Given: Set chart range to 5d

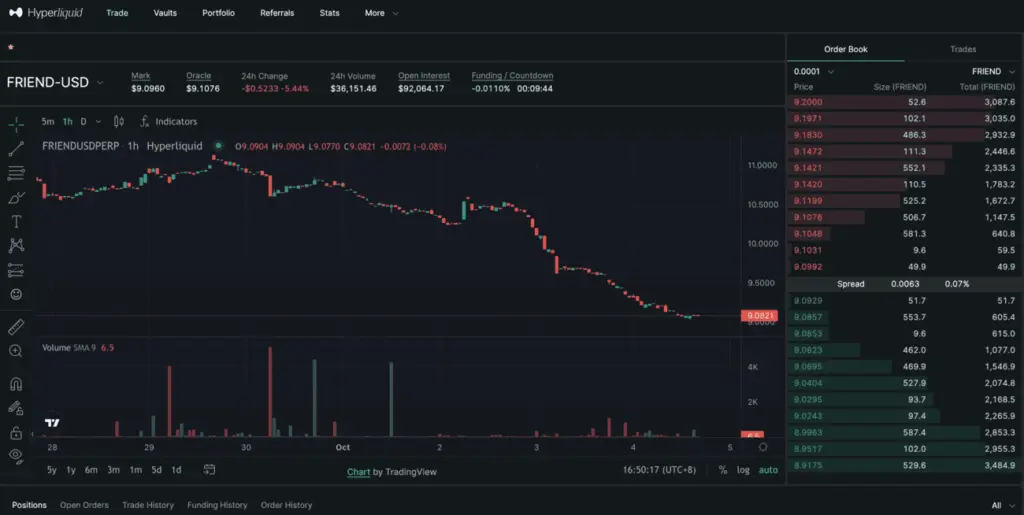Looking at the screenshot, I should coord(157,470).
